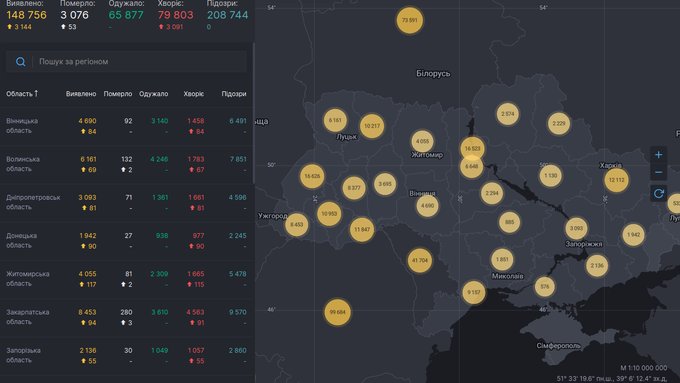Reset the map view with refresh icon
680x383 pixels.
658,193
